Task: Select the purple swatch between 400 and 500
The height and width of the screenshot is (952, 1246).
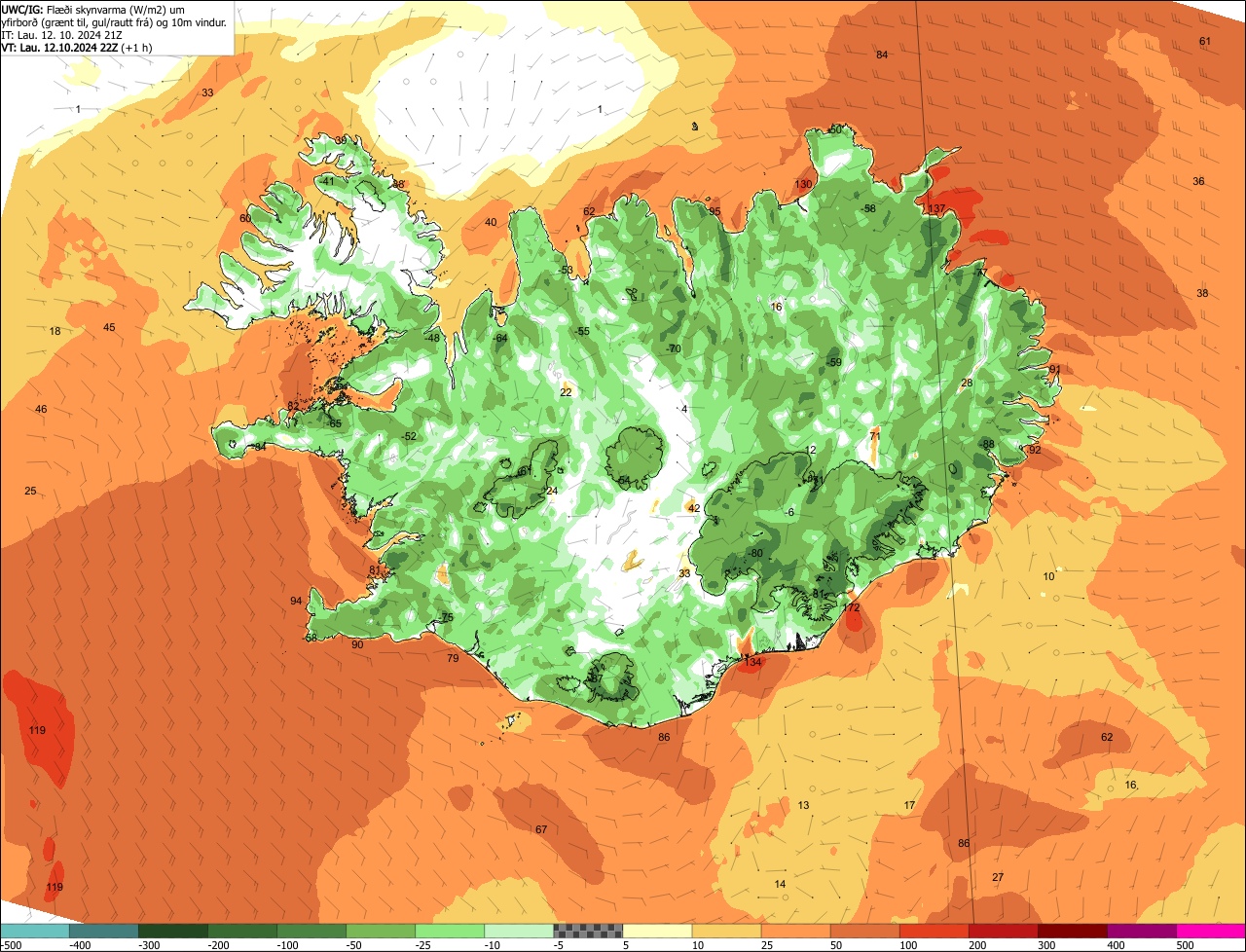Action: (1141, 931)
